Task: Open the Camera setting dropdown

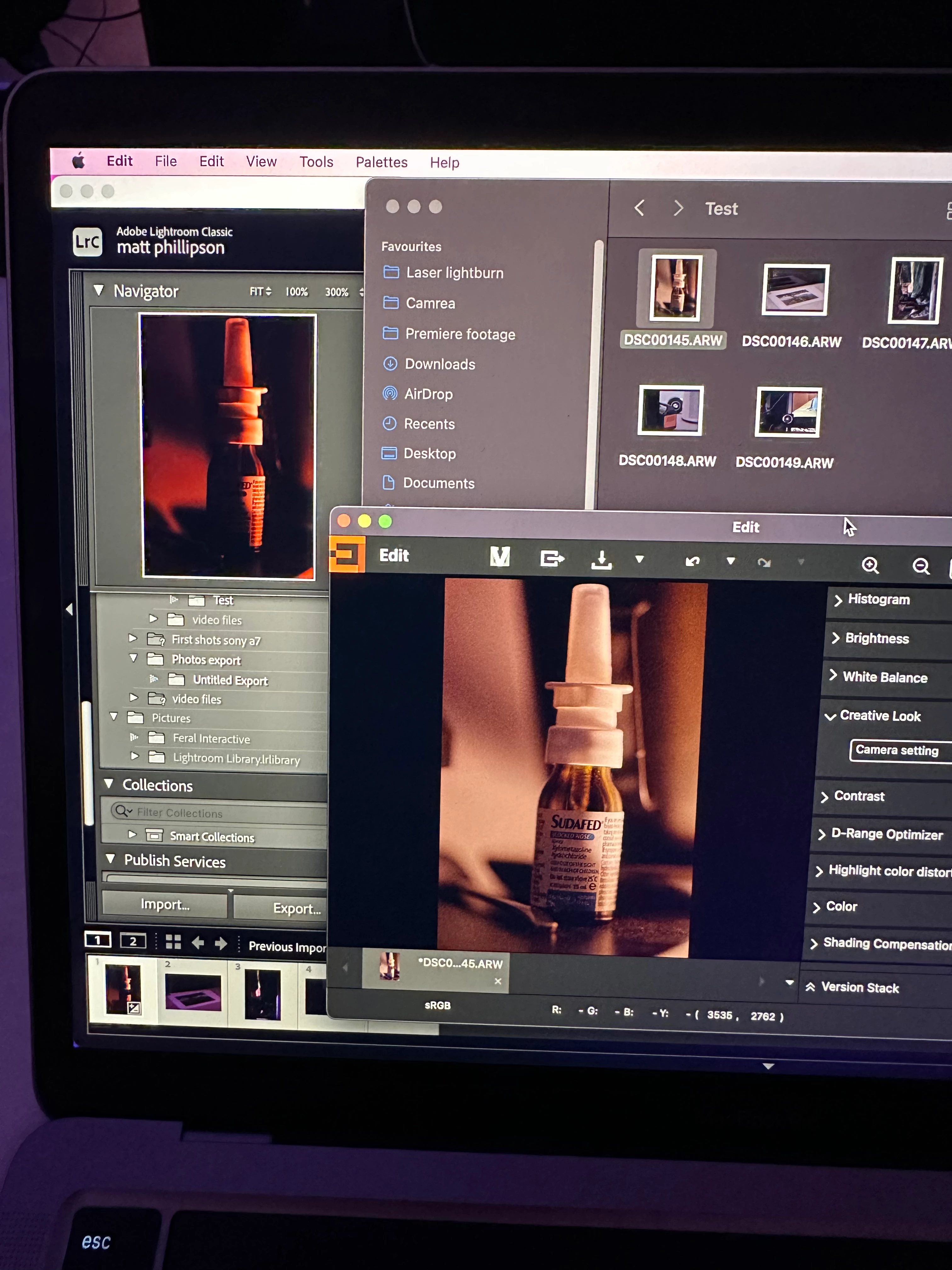Action: click(897, 750)
